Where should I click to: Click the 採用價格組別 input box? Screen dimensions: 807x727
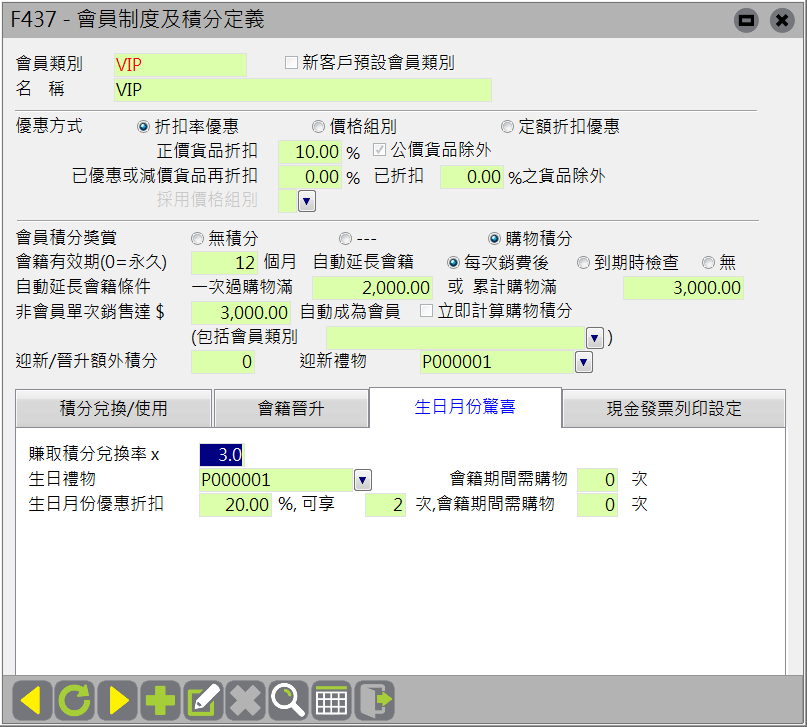(x=287, y=201)
